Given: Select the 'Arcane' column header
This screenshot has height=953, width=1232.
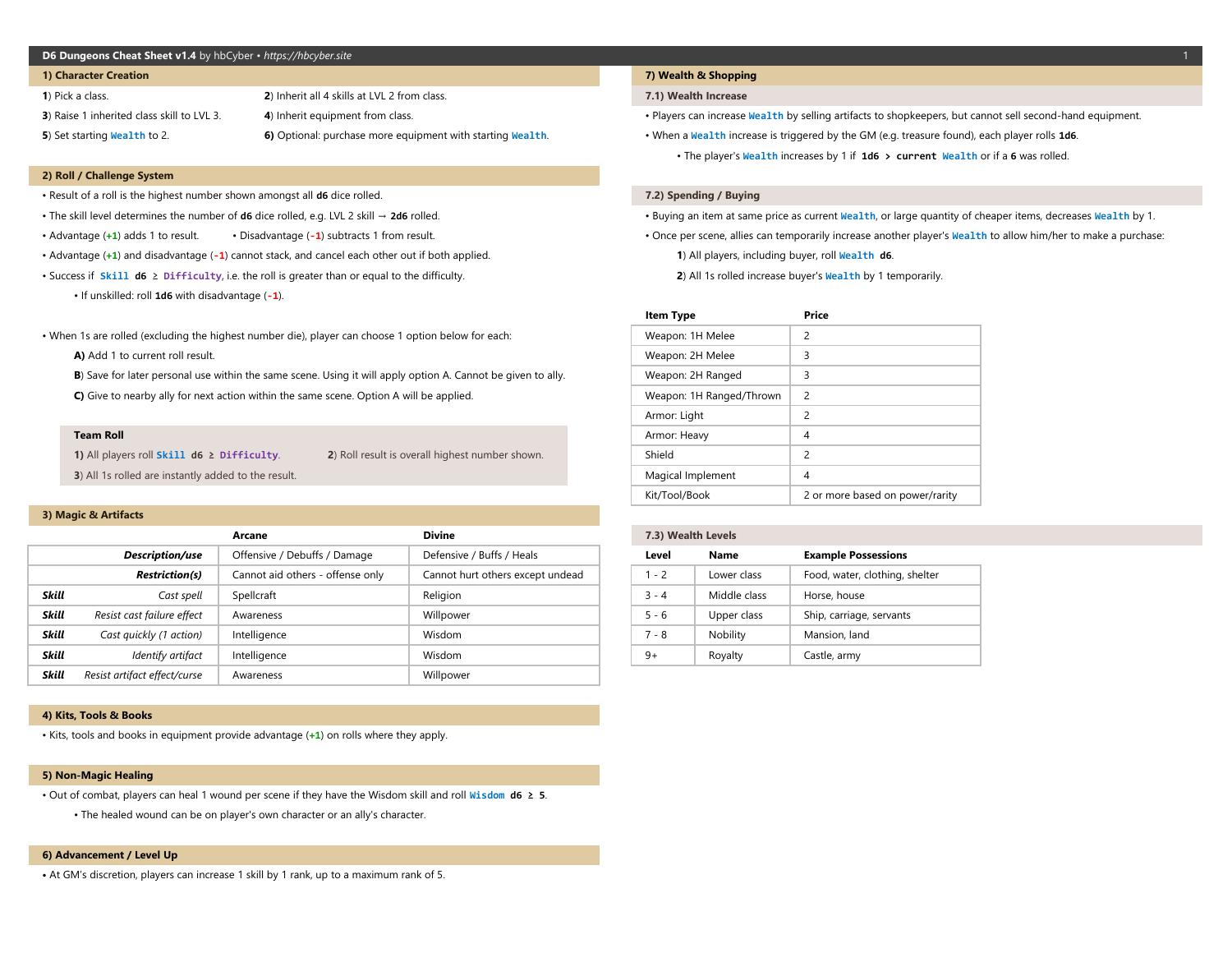Looking at the screenshot, I should coord(250,536).
